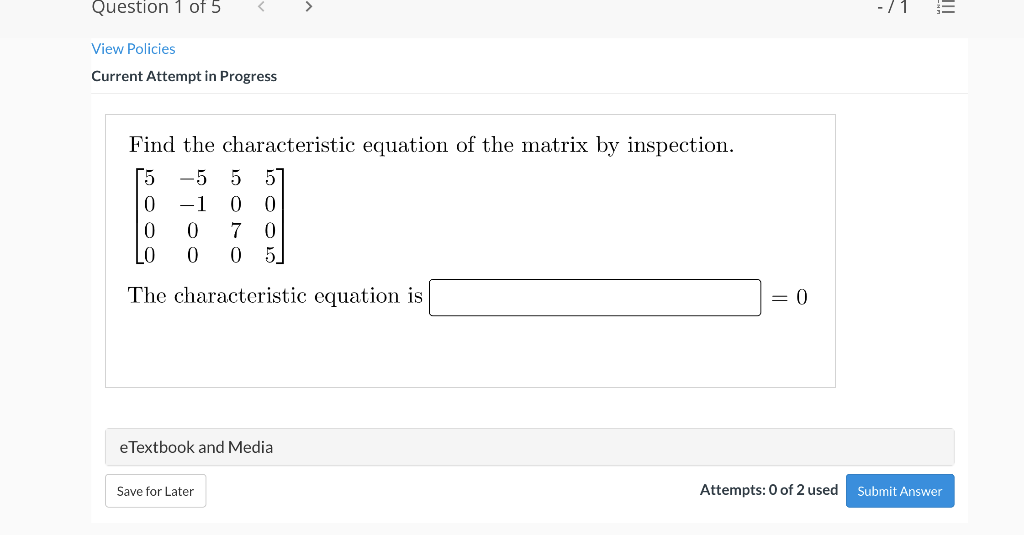Open the View Policies link
1024x535 pixels.
133,49
